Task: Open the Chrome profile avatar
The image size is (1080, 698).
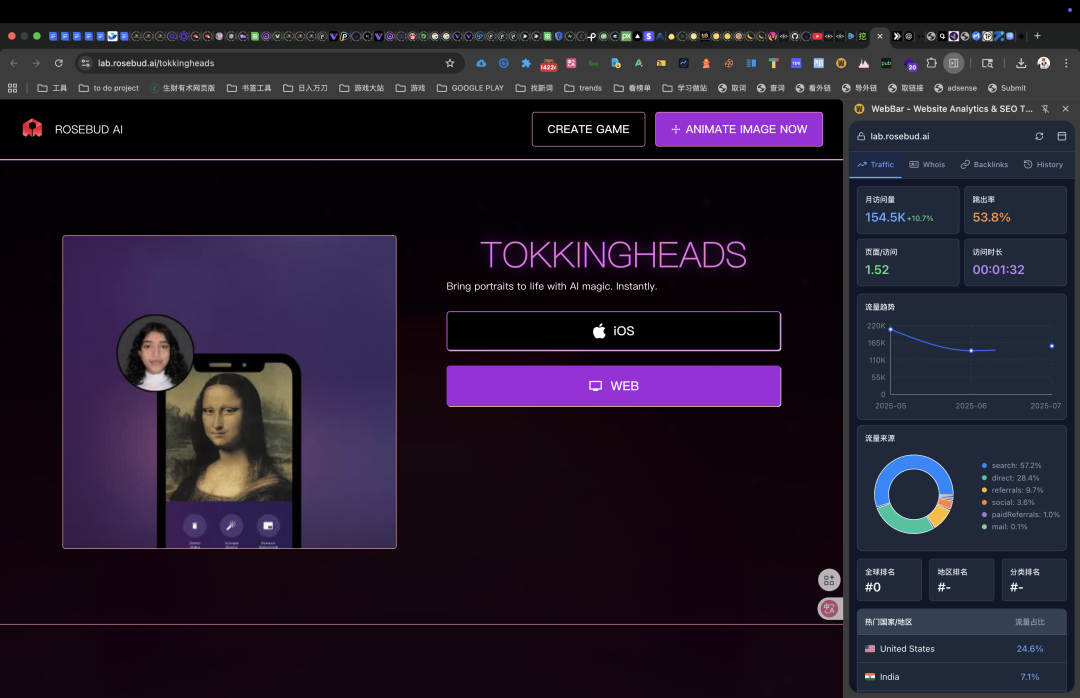Action: (x=1043, y=63)
